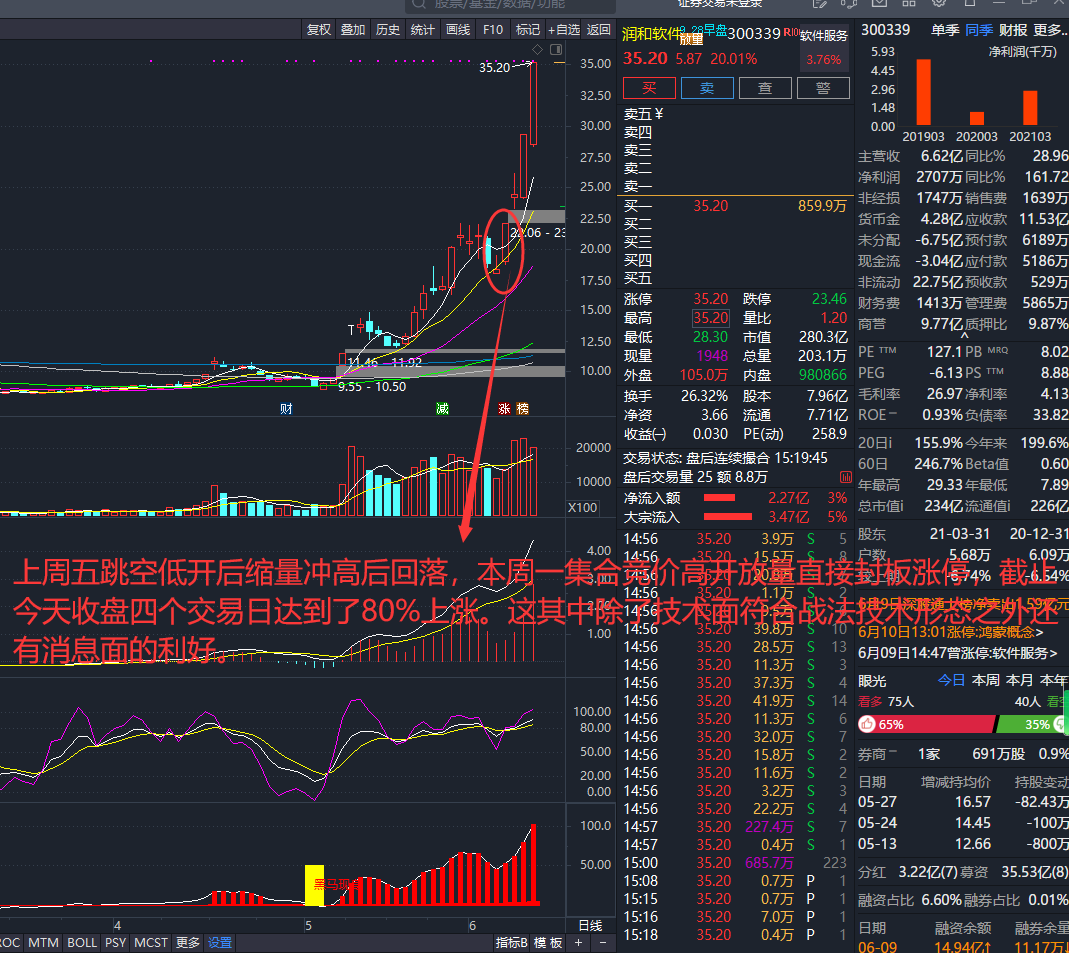1069x953 pixels.
Task: Switch to 同季 same quarter tab
Action: tap(979, 30)
